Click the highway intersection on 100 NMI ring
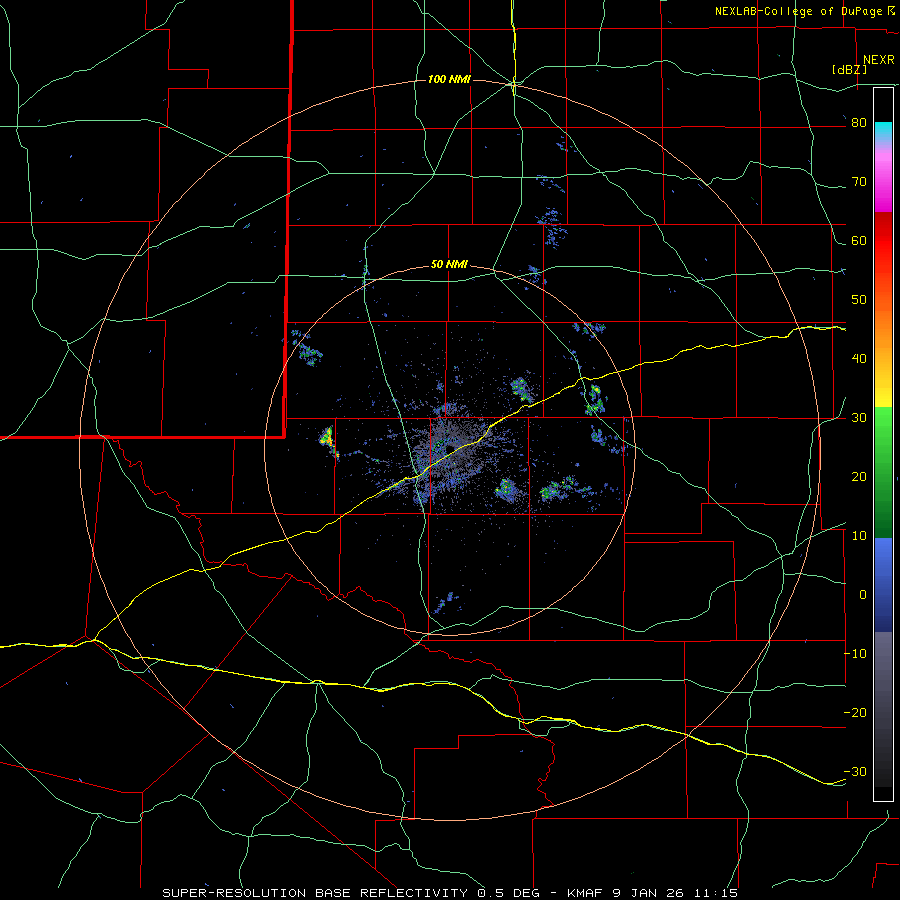Image resolution: width=900 pixels, height=900 pixels. click(x=513, y=84)
